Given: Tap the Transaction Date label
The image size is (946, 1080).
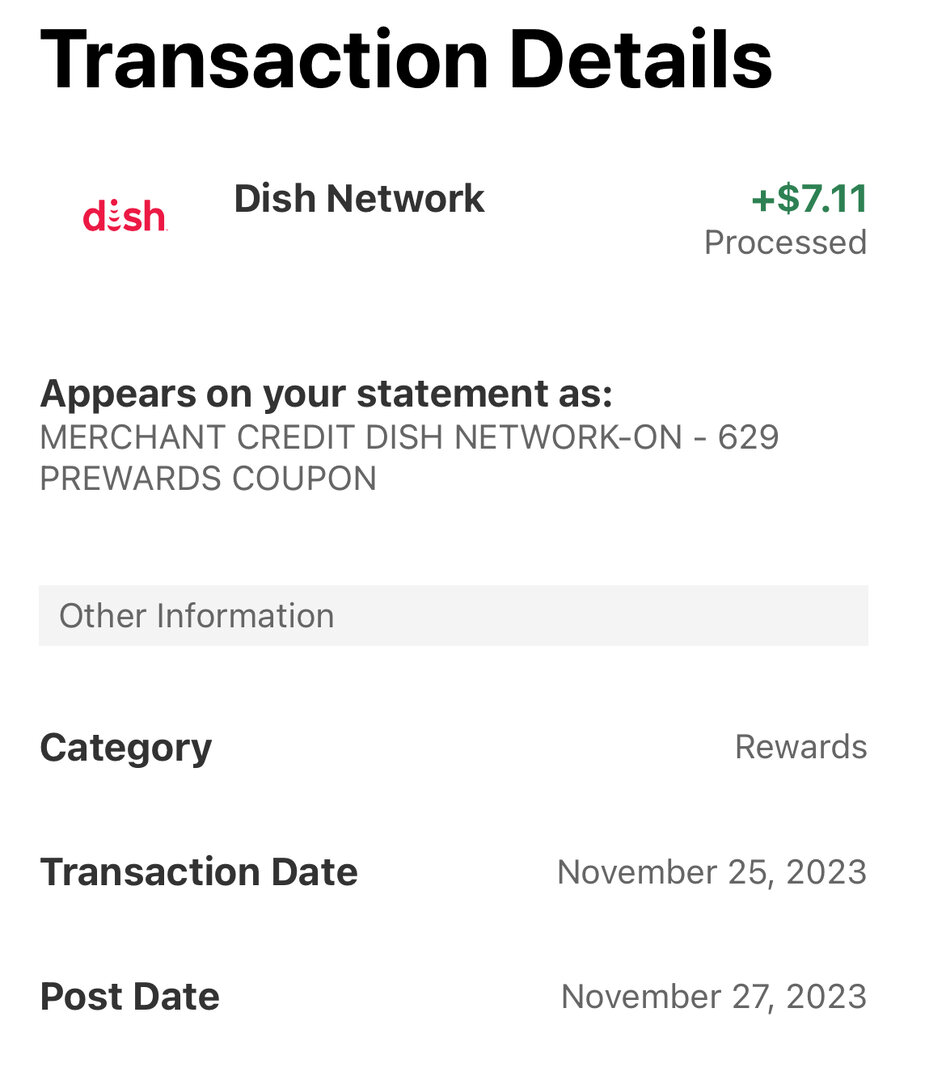Looking at the screenshot, I should [199, 872].
